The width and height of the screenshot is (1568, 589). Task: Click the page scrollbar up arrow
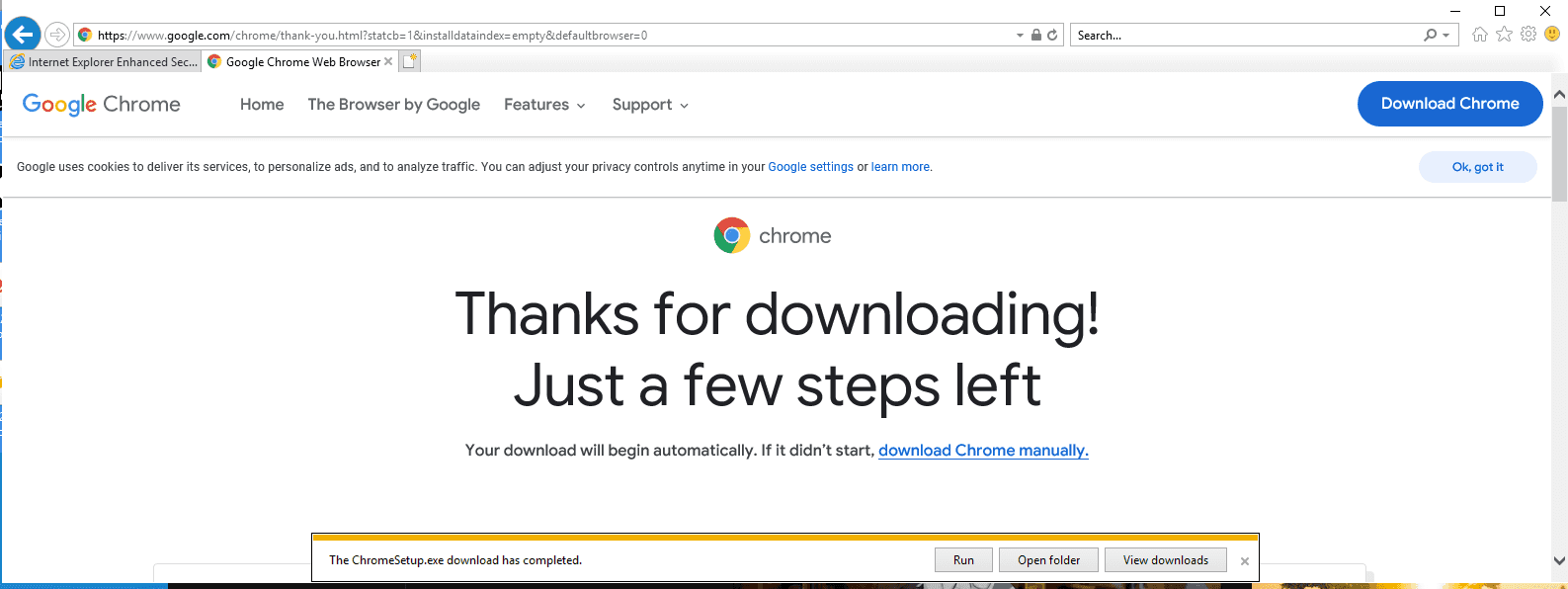pos(1559,95)
